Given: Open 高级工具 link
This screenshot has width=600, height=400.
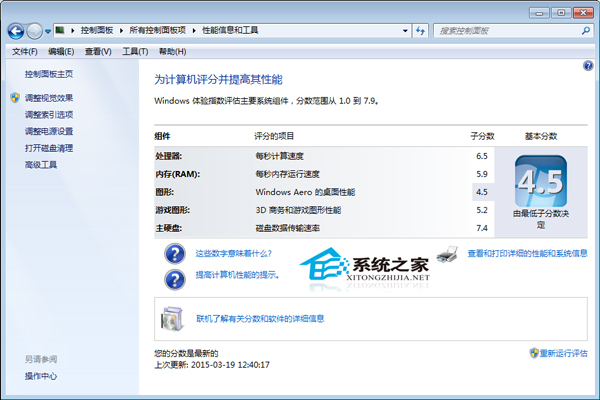Looking at the screenshot, I should coord(41,165).
